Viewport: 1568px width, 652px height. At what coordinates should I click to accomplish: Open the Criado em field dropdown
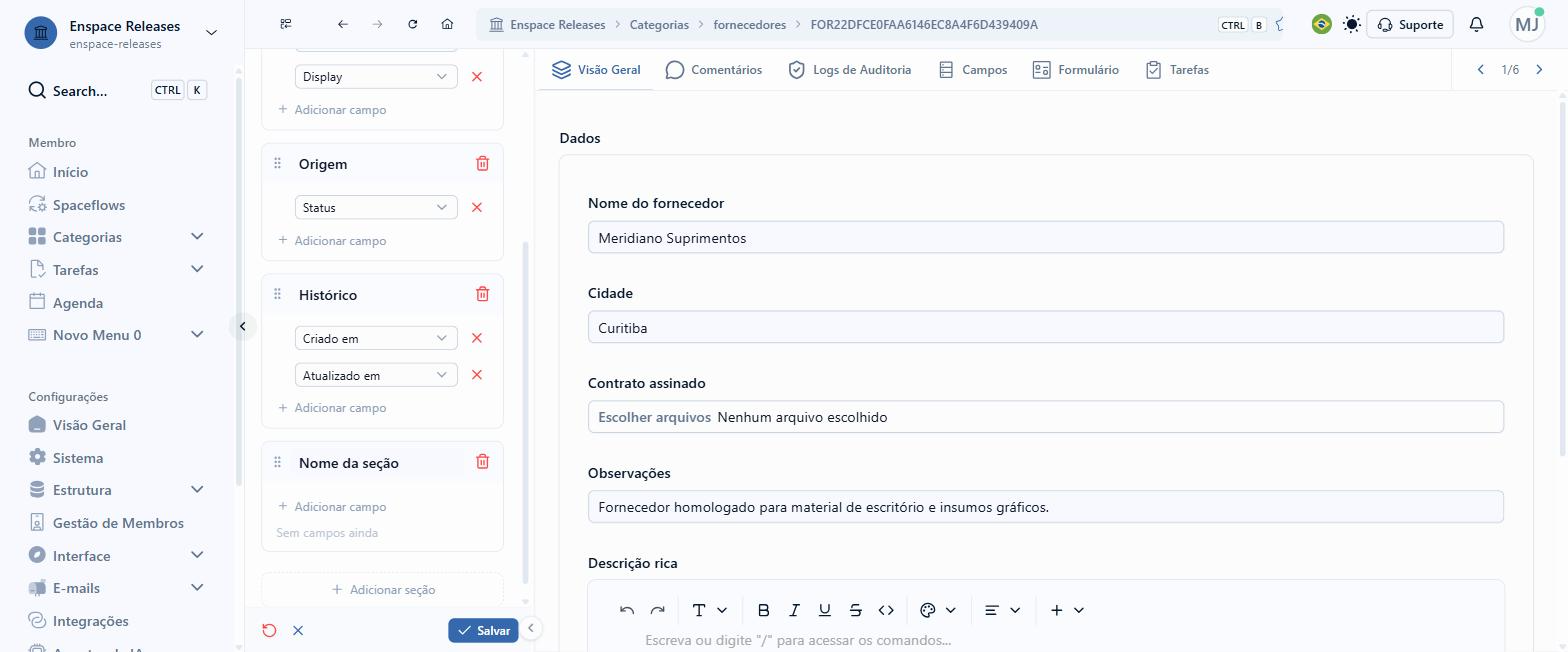376,338
